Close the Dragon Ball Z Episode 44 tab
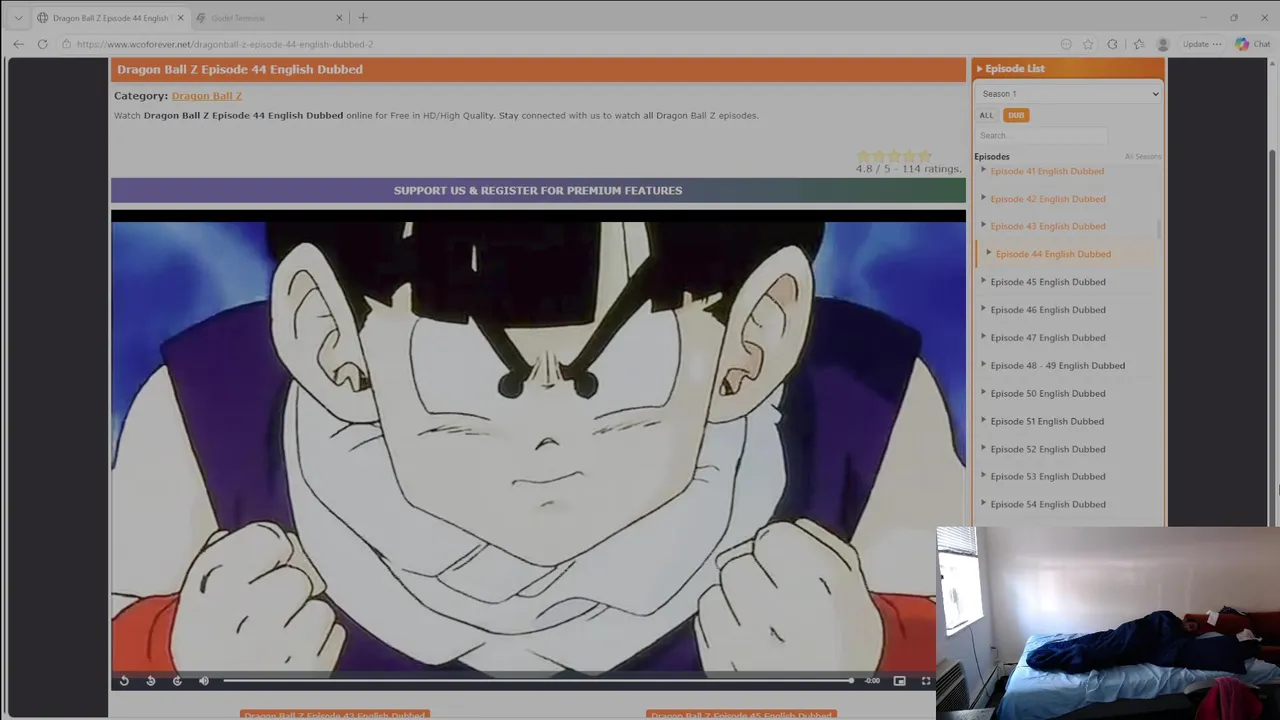Screen dimensions: 1280x720 point(180,18)
